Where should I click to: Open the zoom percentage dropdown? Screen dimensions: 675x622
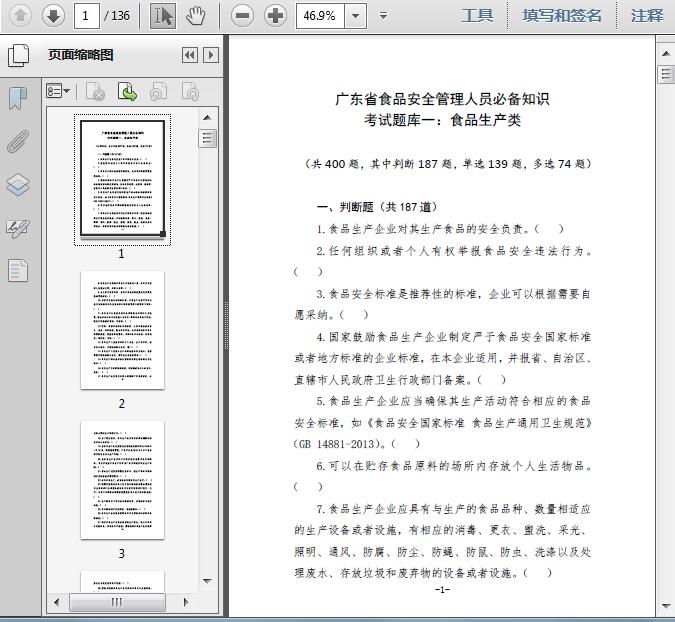[356, 16]
